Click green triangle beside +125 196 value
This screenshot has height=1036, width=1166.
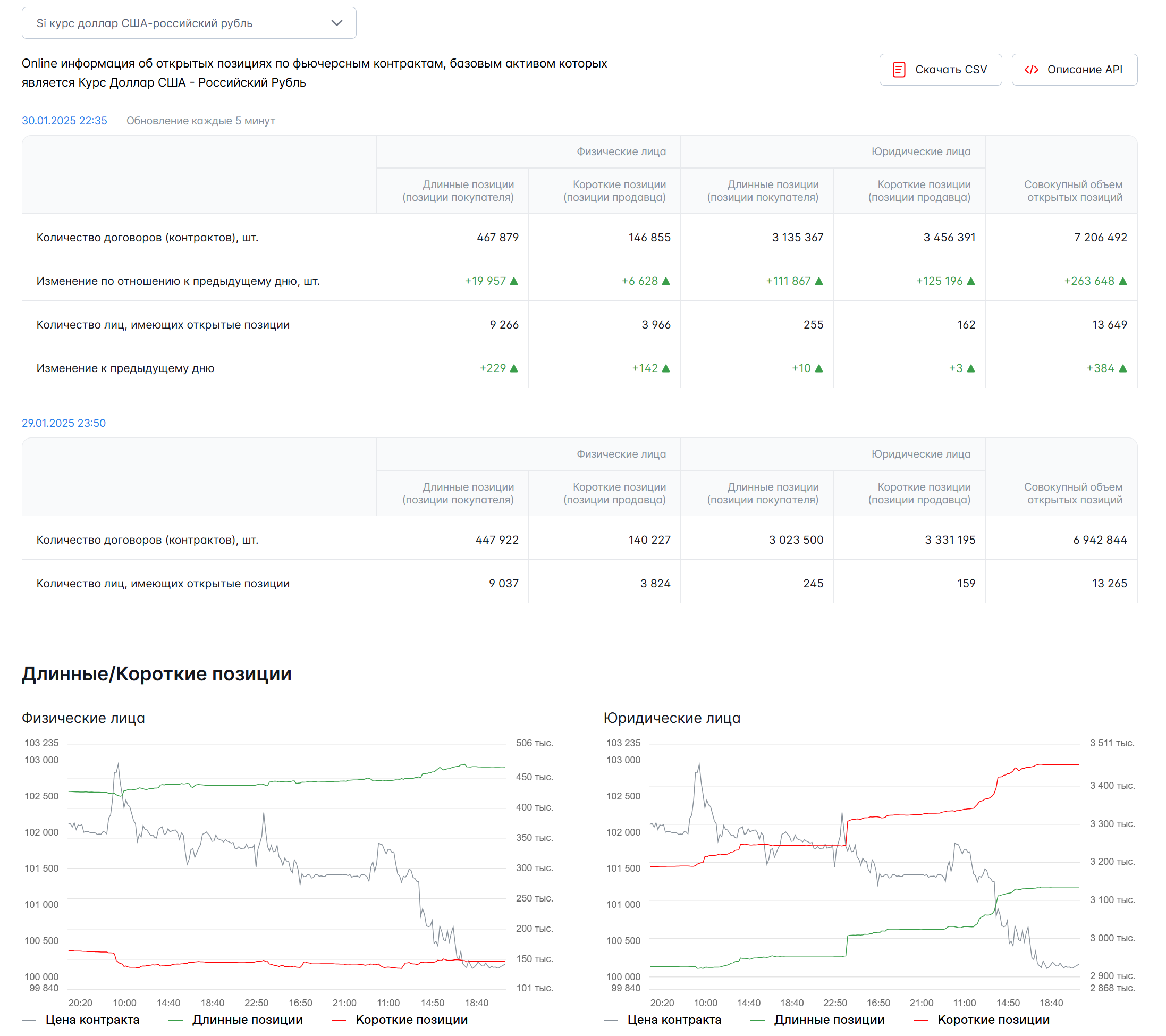click(x=971, y=281)
